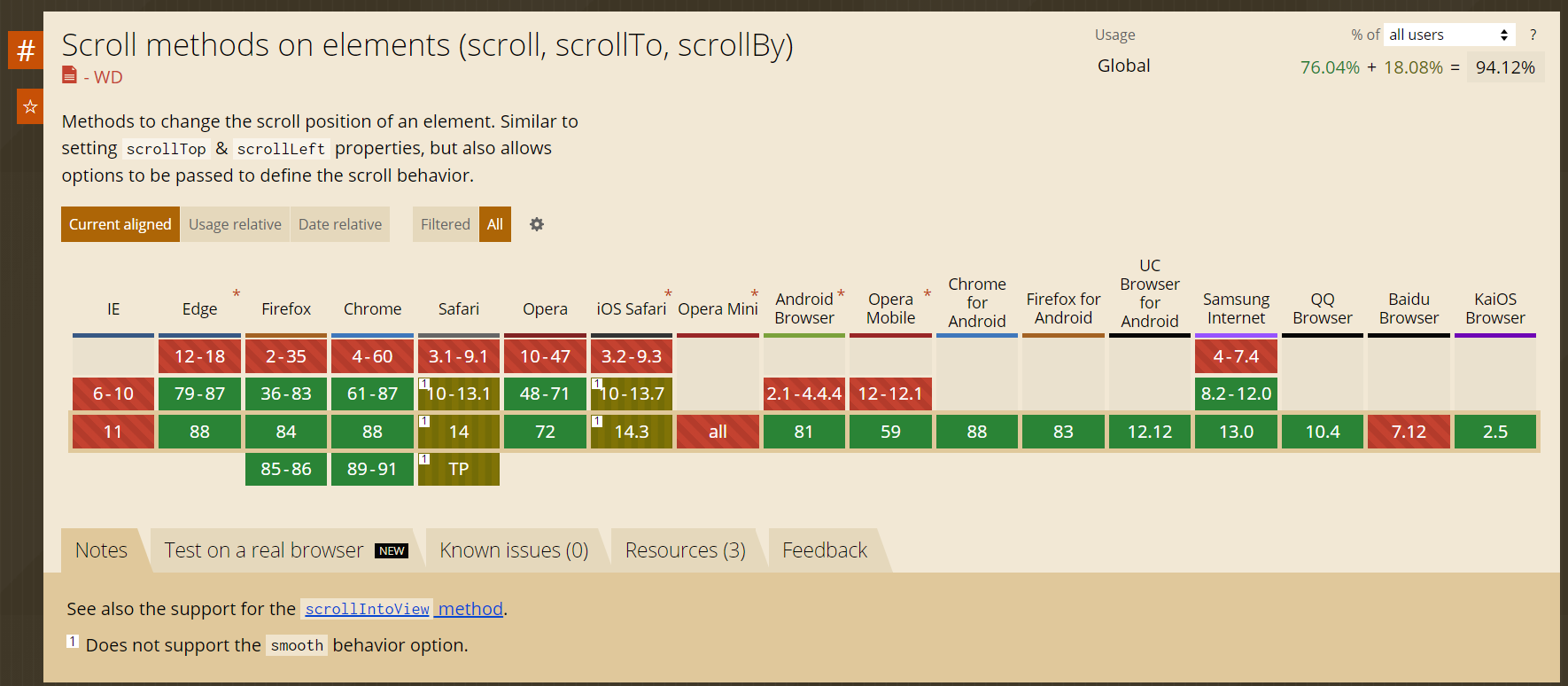Click the 76.04% supported usage figure
The width and height of the screenshot is (1568, 686).
1330,67
